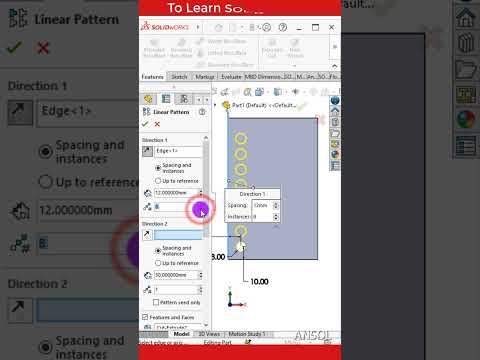Cancel Linear Pattern with red X
Viewport: 480px width, 360px height.
pos(157,124)
